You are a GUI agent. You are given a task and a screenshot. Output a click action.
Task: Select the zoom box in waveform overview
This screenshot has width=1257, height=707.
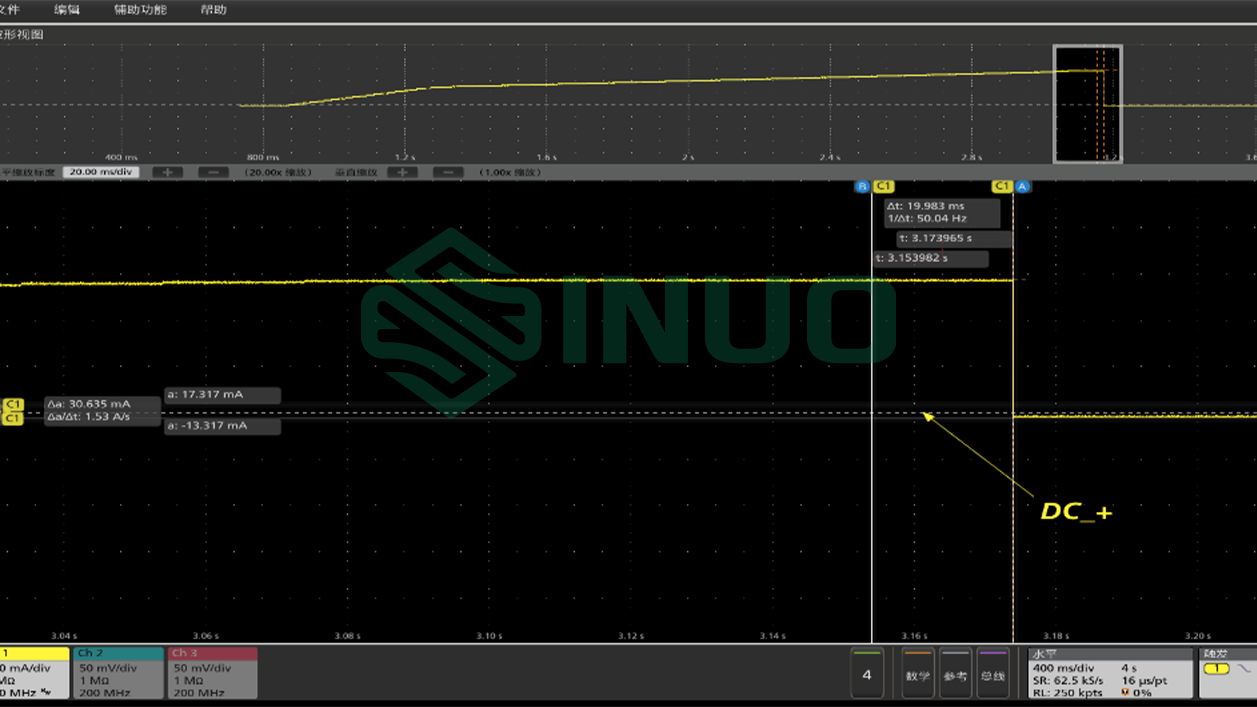tap(1088, 104)
